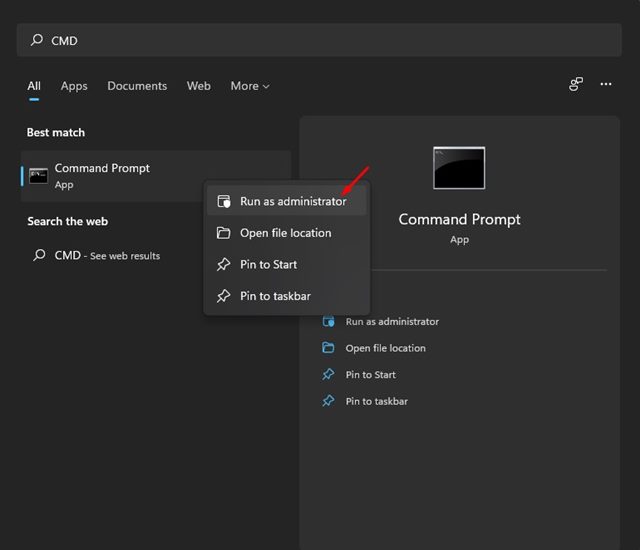Click Pin to Start pin icon in right panel
640x550 pixels.
328,375
